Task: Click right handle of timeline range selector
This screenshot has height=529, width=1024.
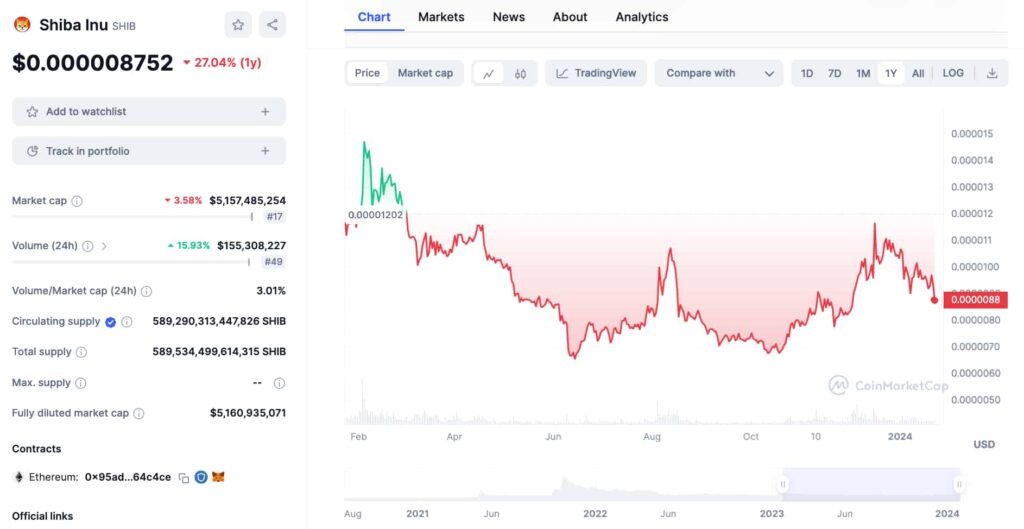Action: click(959, 485)
